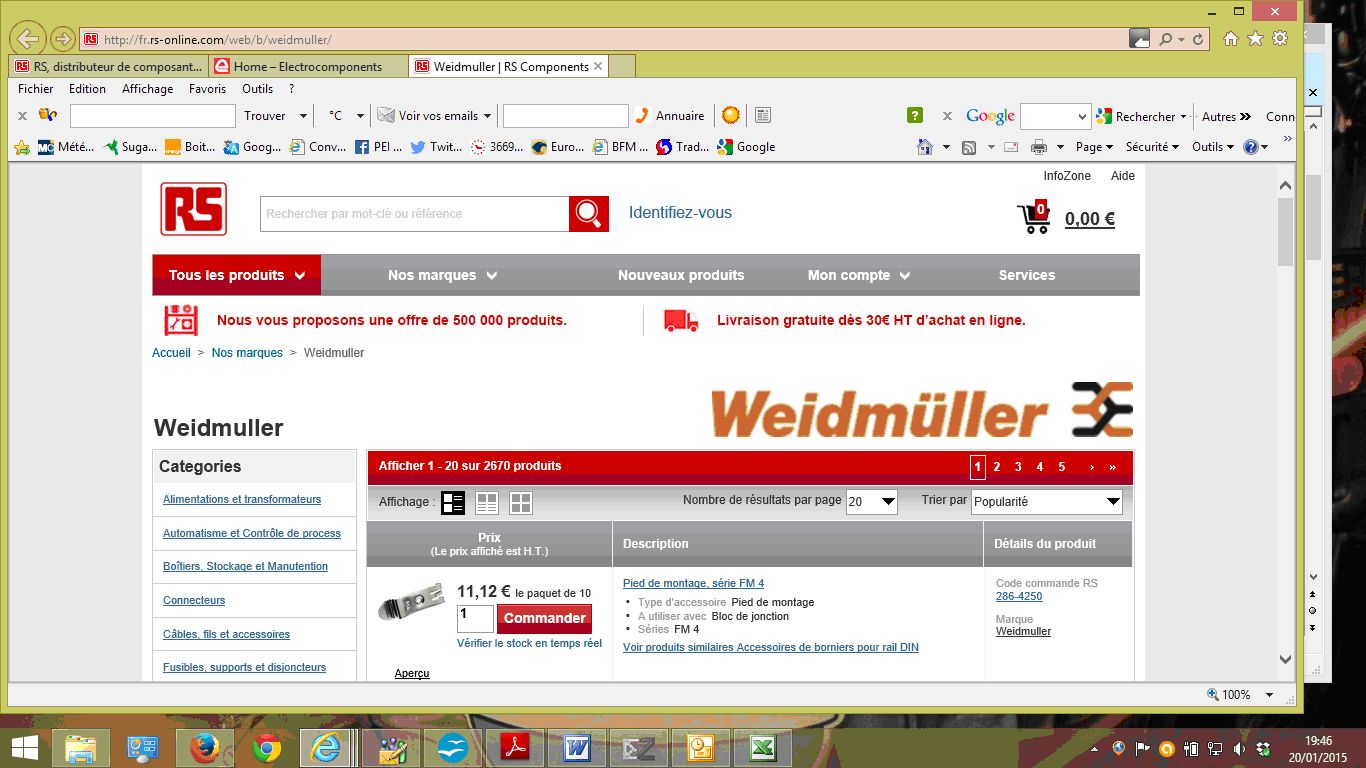Open IE home page icon at top right
The width and height of the screenshot is (1366, 768).
1231,39
